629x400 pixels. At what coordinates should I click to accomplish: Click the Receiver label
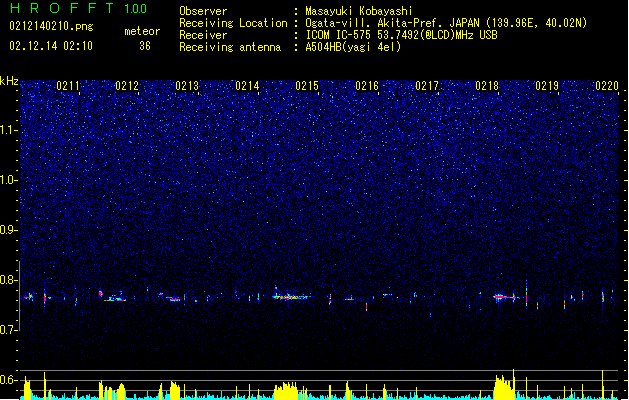pyautogui.click(x=203, y=35)
